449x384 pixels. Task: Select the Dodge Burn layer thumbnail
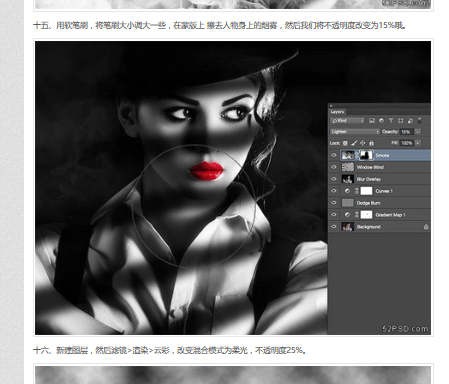pos(347,203)
